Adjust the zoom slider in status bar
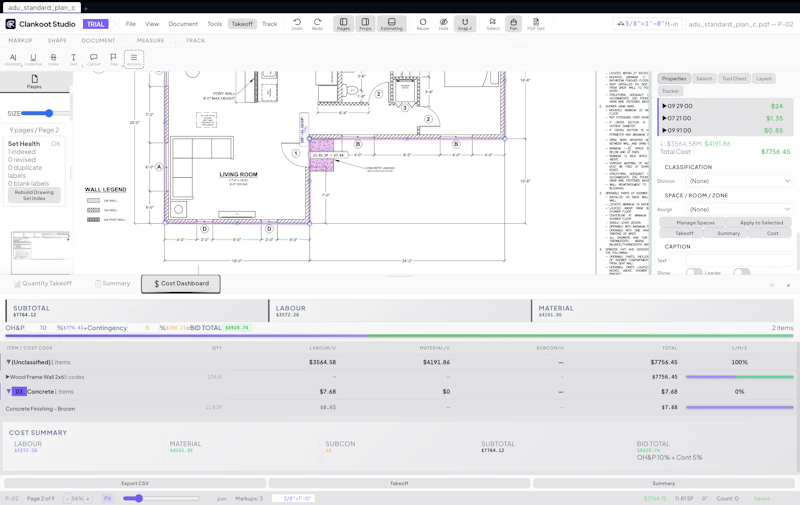The height and width of the screenshot is (505, 800). pos(161,498)
